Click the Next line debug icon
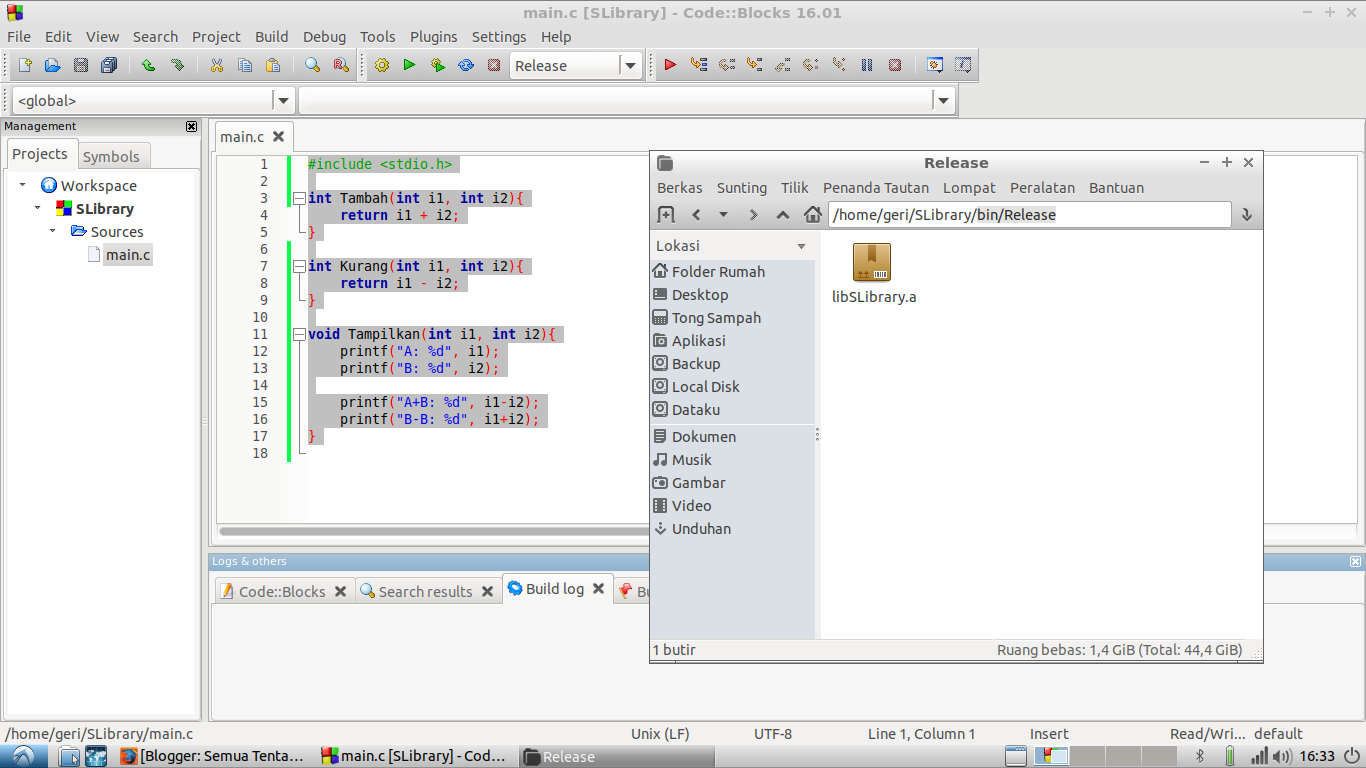The height and width of the screenshot is (768, 1366). (x=727, y=65)
